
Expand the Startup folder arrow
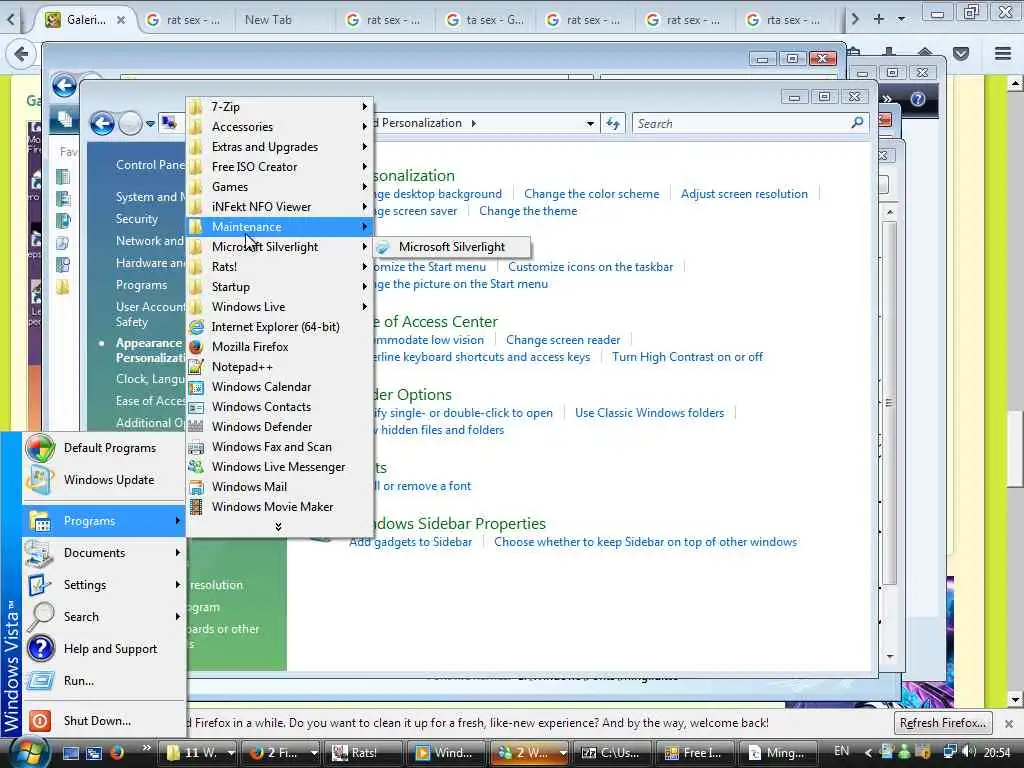click(x=364, y=287)
